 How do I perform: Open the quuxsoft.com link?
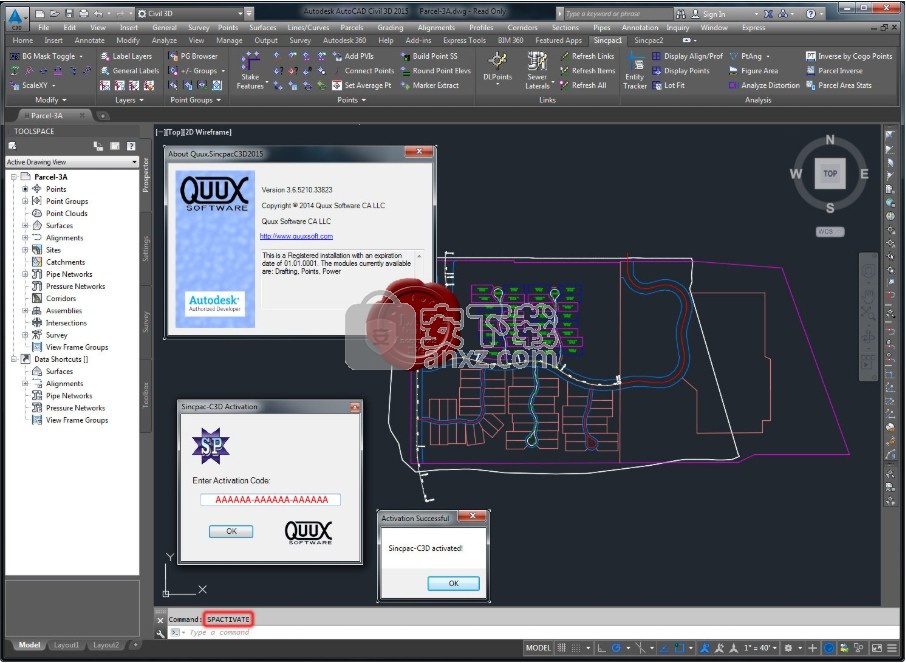(x=296, y=236)
